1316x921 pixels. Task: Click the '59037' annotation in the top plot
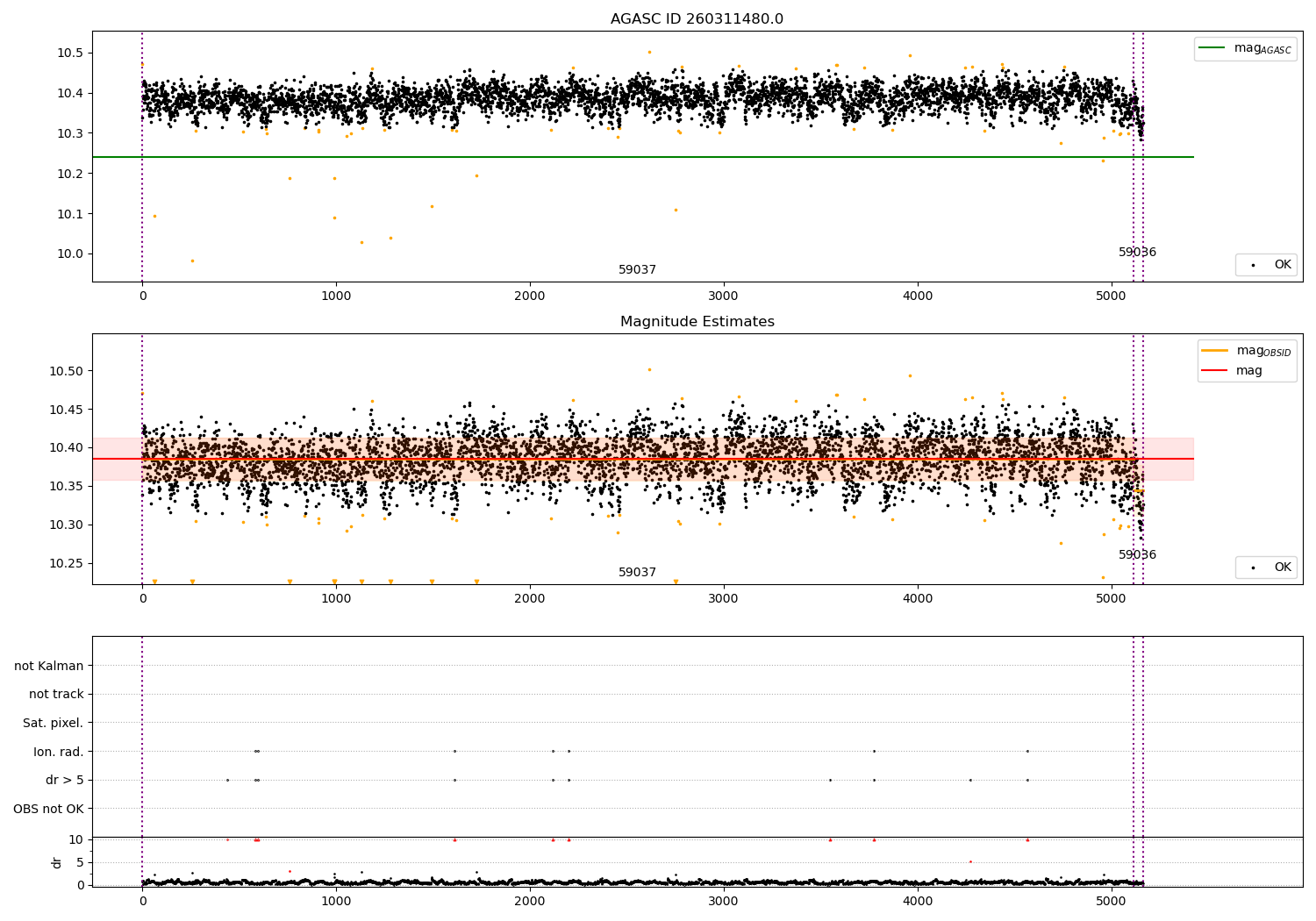[637, 270]
